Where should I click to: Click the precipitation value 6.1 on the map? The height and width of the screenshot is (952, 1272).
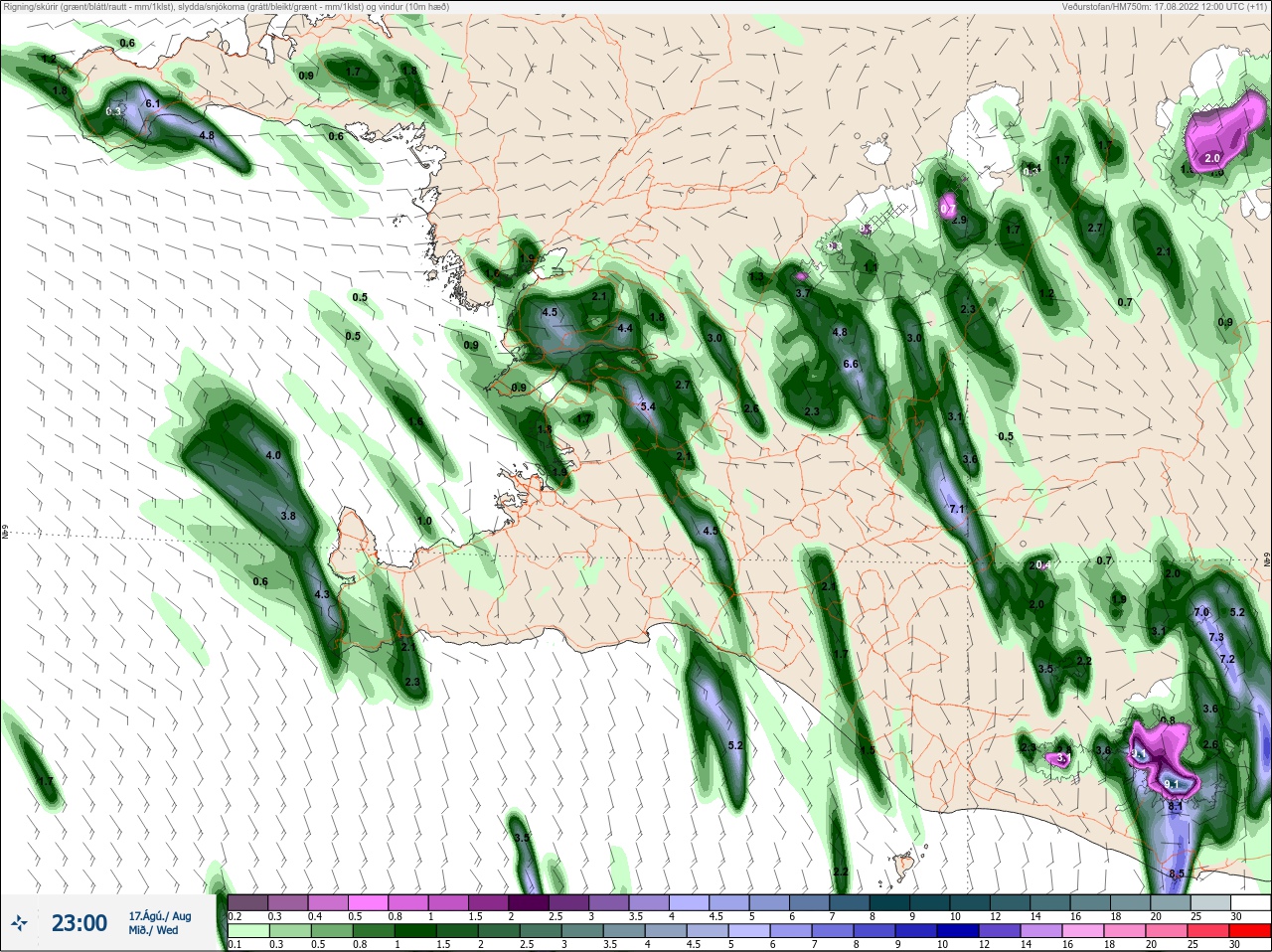[152, 103]
